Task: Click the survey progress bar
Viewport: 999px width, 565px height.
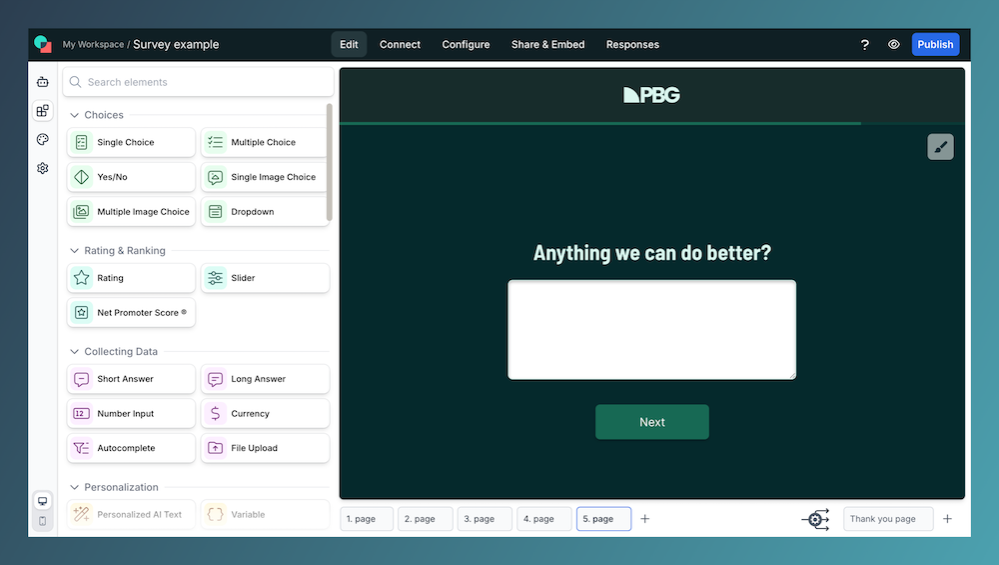Action: (x=652, y=124)
